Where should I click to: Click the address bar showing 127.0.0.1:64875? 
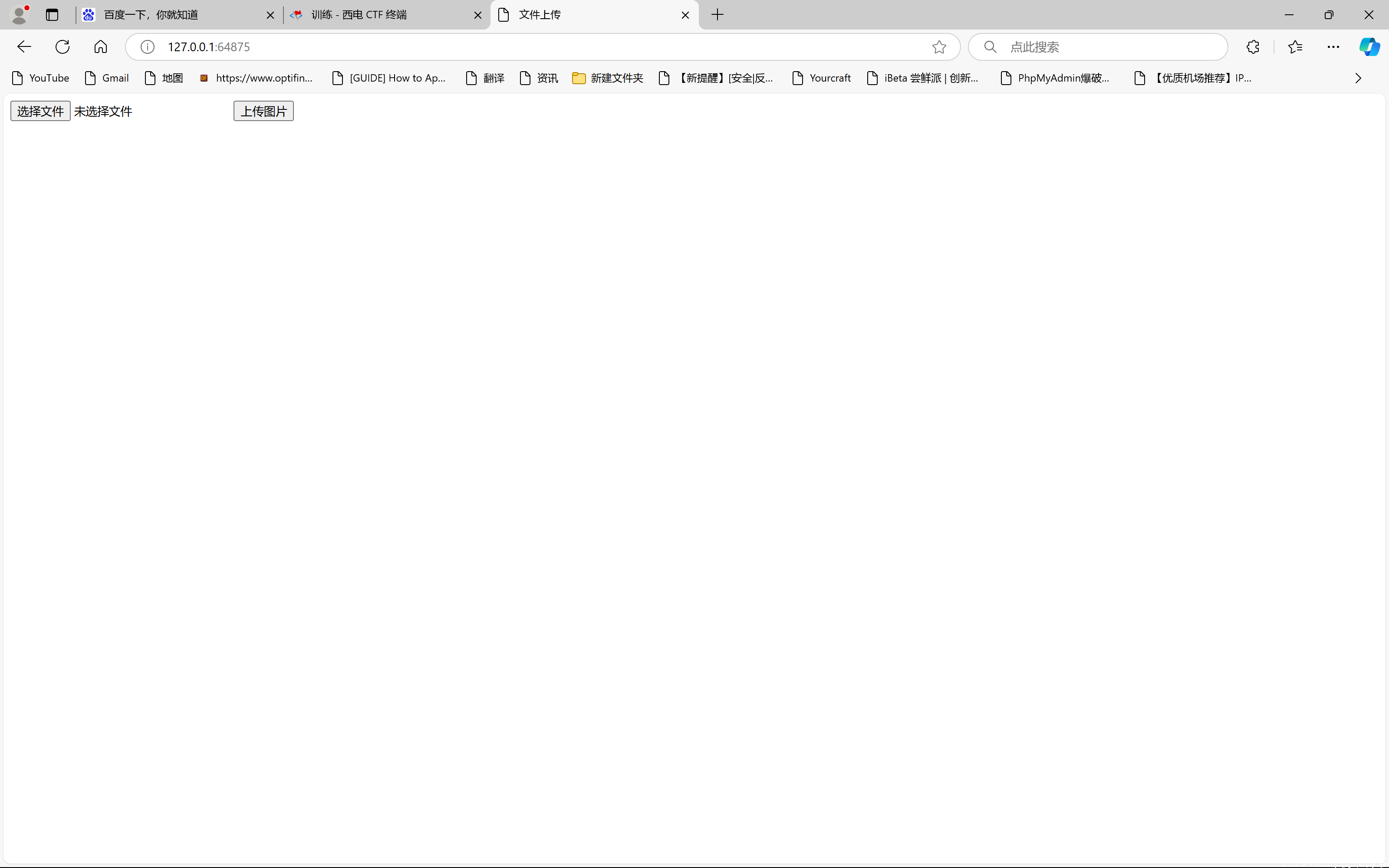click(x=543, y=47)
